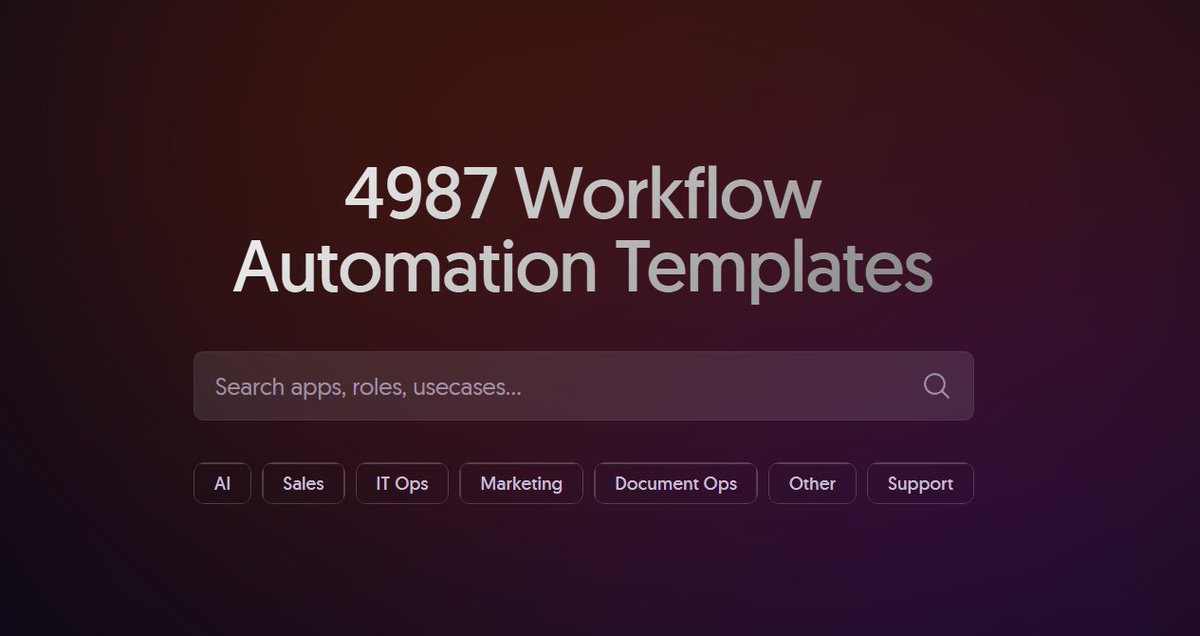This screenshot has width=1200, height=636.
Task: Pick the Document Ops category filter
Action: (676, 484)
